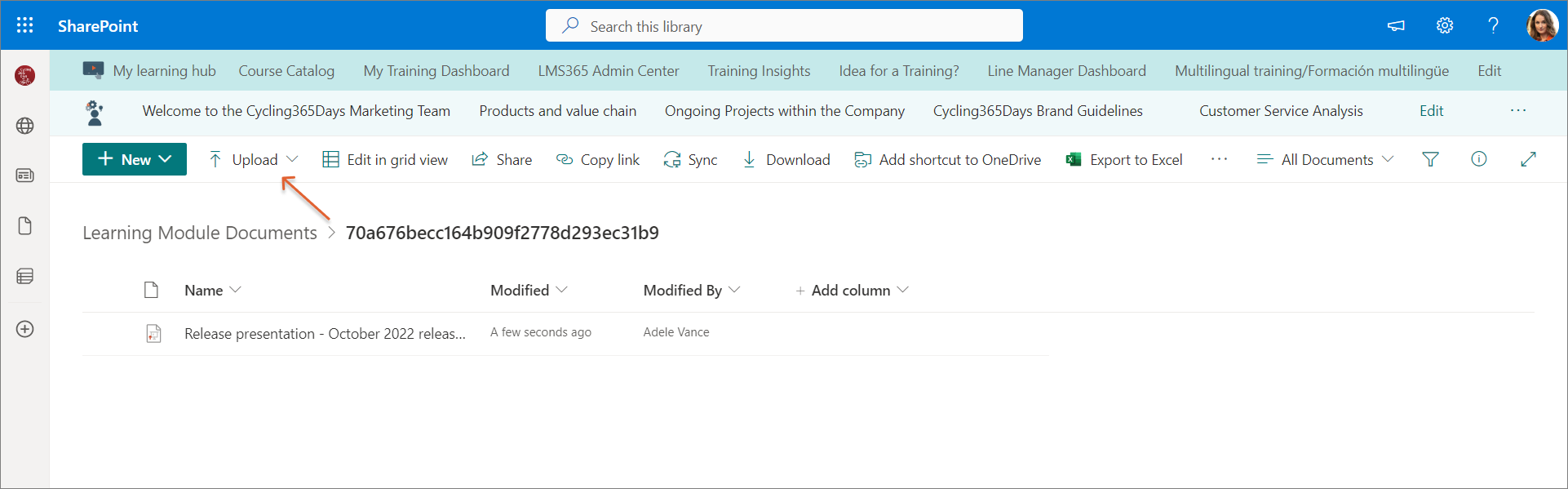Expand content with the full-screen arrow icon
Image resolution: width=1568 pixels, height=489 pixels.
coord(1528,159)
